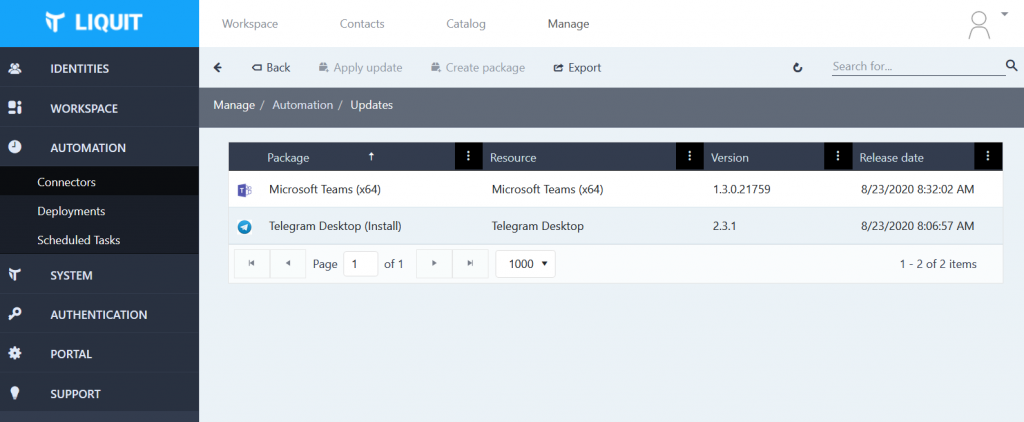Click the Telegram Desktop resource cell
This screenshot has width=1024, height=422.
[x=537, y=226]
